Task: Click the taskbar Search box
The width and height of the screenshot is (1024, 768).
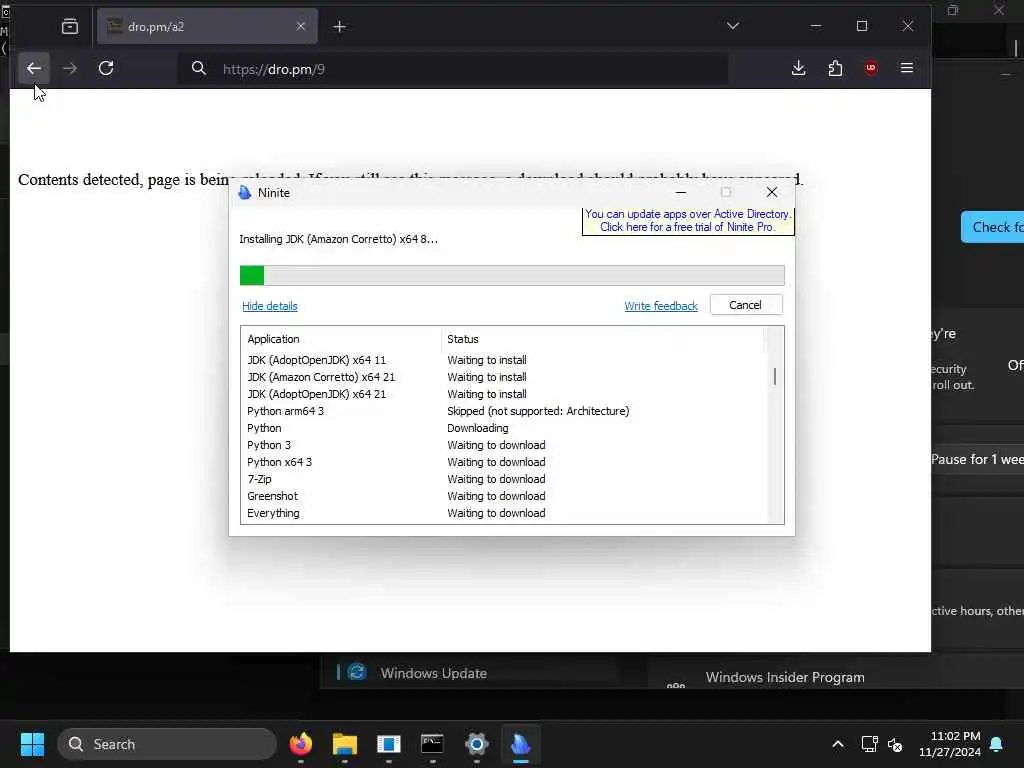Action: 167,744
